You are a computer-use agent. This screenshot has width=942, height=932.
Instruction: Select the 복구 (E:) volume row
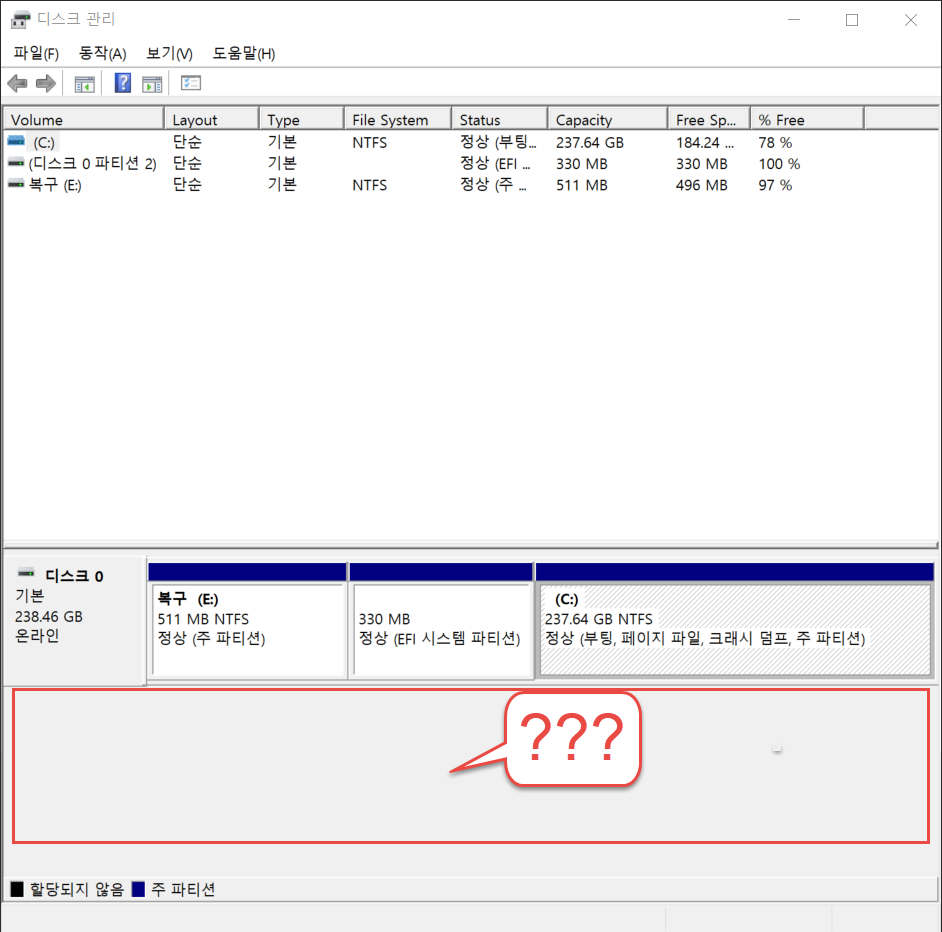tap(471, 184)
